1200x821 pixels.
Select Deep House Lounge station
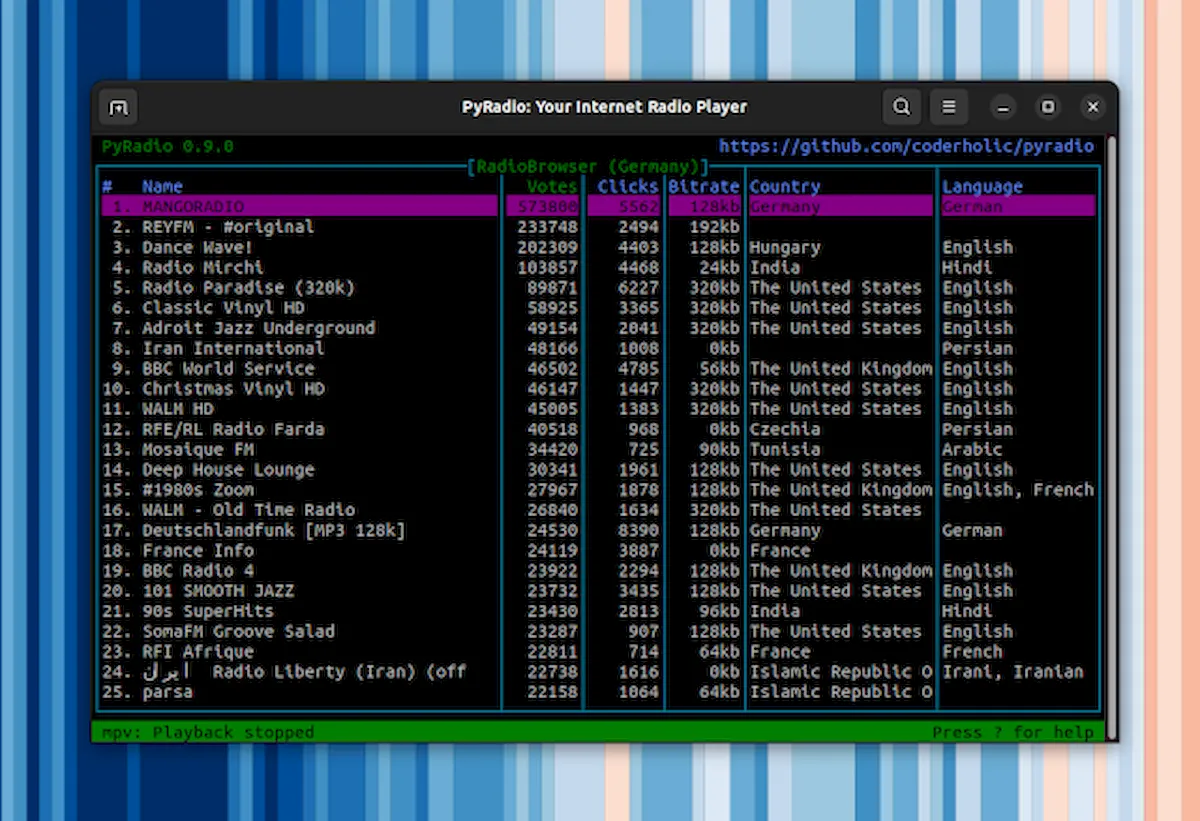tap(598, 469)
